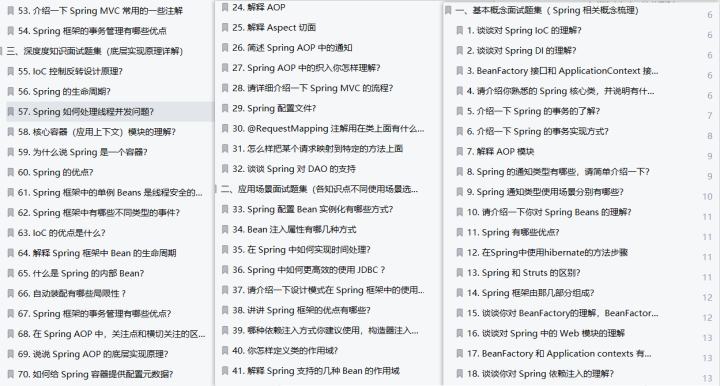Click bookmark icon beside '60. Spring 的优点?'
The image size is (720, 386).
coord(11,172)
